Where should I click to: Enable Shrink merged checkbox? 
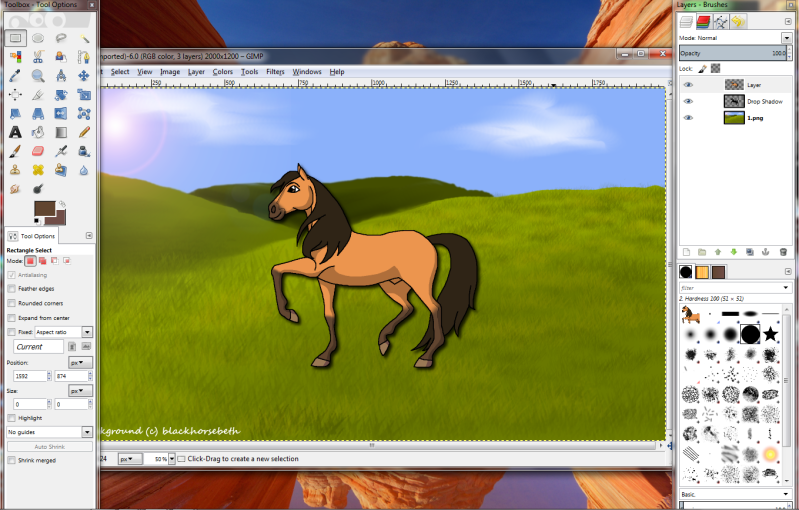[x=12, y=461]
